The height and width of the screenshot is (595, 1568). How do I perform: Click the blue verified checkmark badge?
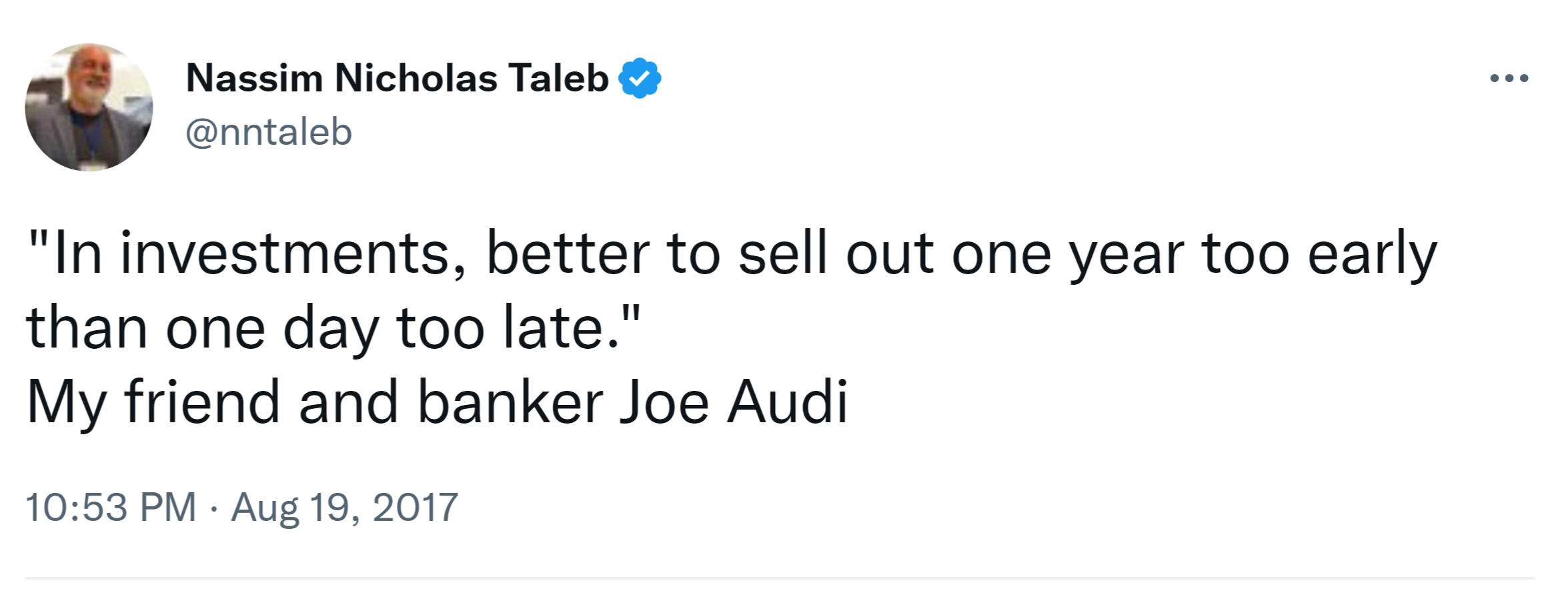[x=640, y=79]
